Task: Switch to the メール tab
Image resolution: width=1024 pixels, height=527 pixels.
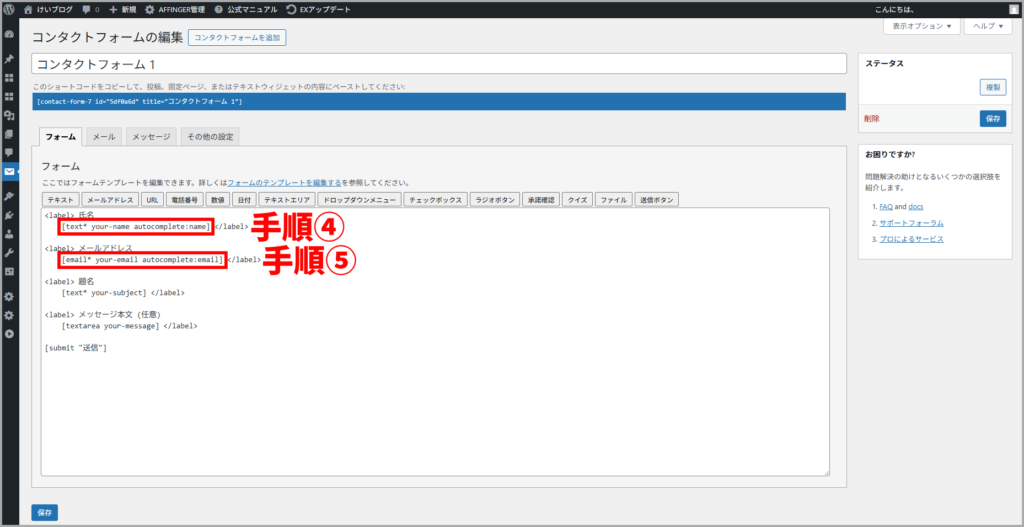Action: coord(103,136)
